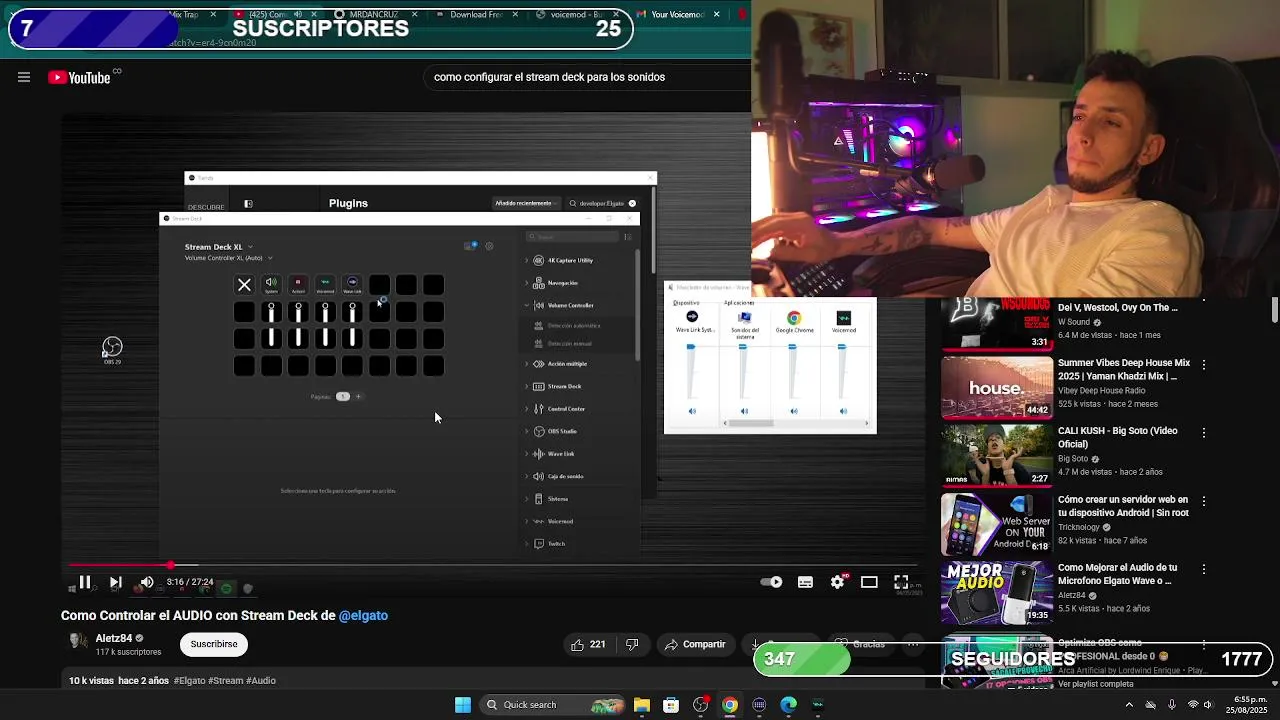1280x720 pixels.
Task: Switch to the MRDANCRUZ browser tab
Action: (374, 14)
